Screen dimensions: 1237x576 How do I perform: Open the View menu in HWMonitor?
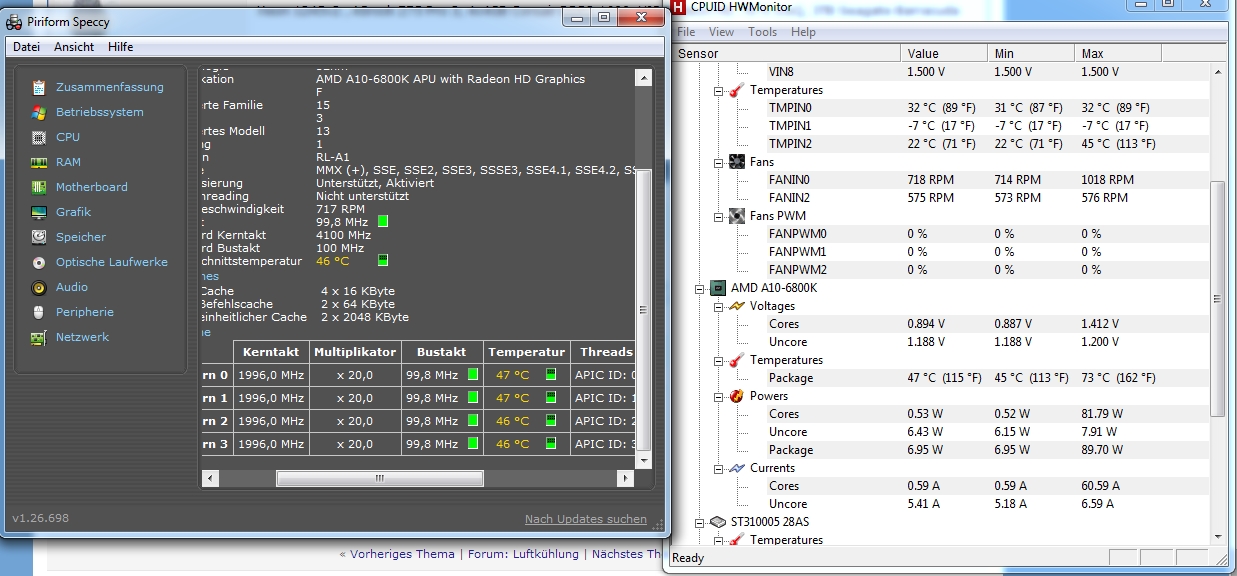click(x=721, y=32)
